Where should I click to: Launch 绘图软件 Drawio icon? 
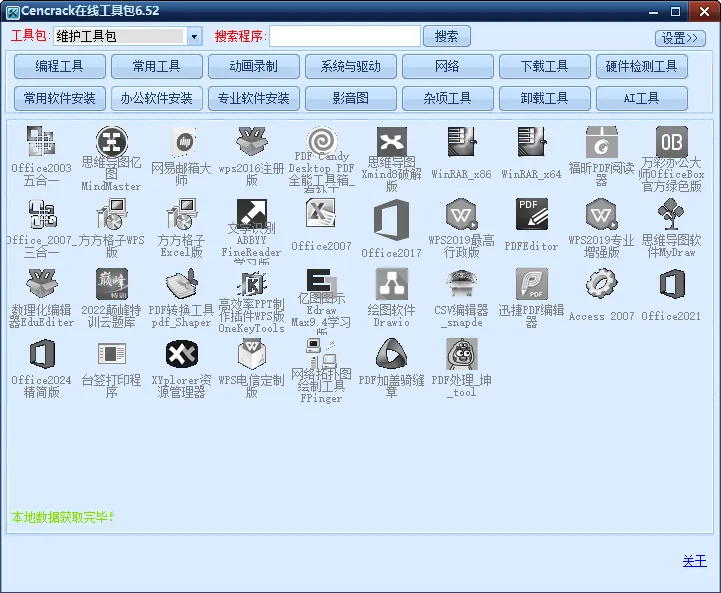(x=391, y=284)
